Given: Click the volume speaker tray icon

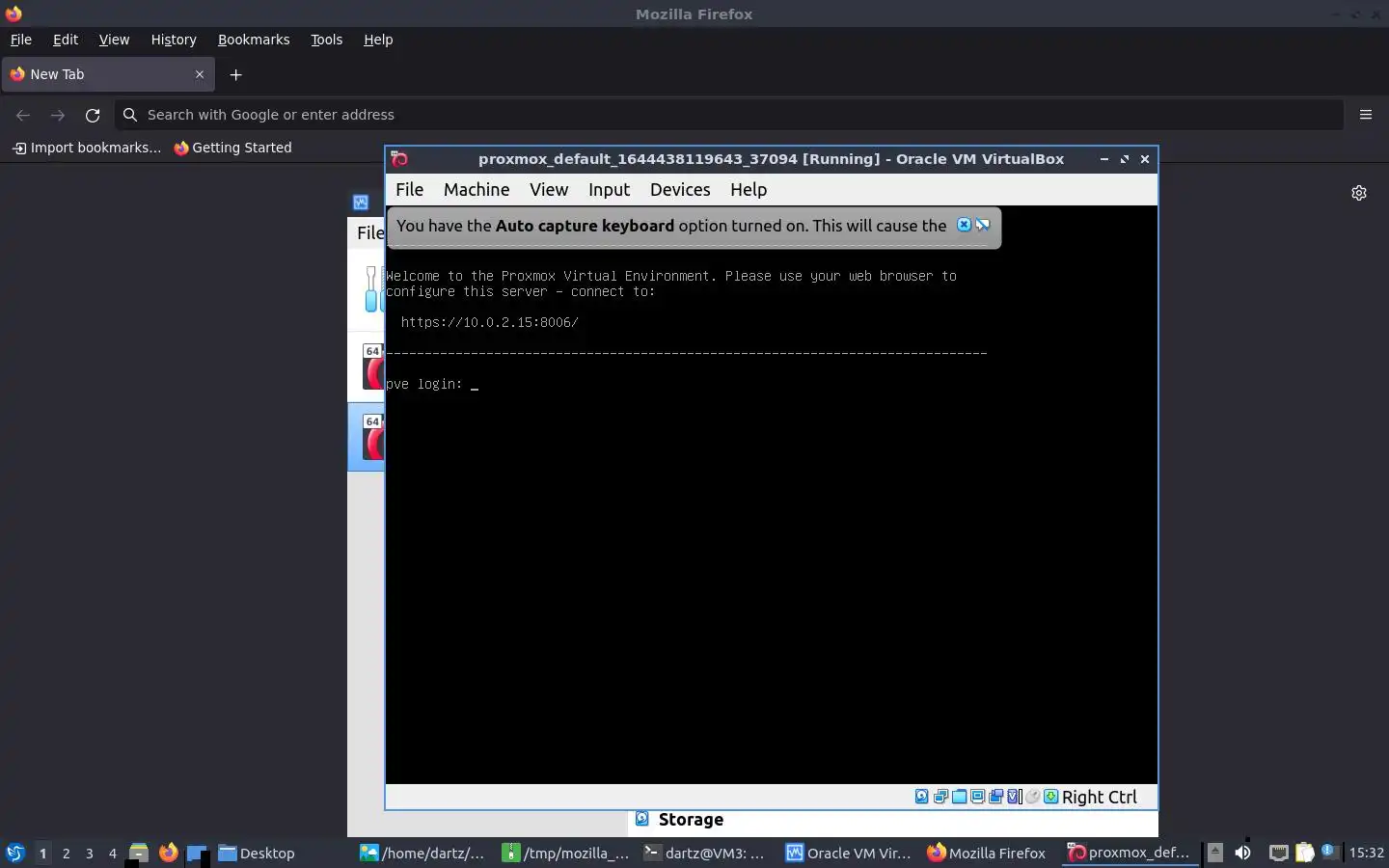Looking at the screenshot, I should tap(1243, 853).
